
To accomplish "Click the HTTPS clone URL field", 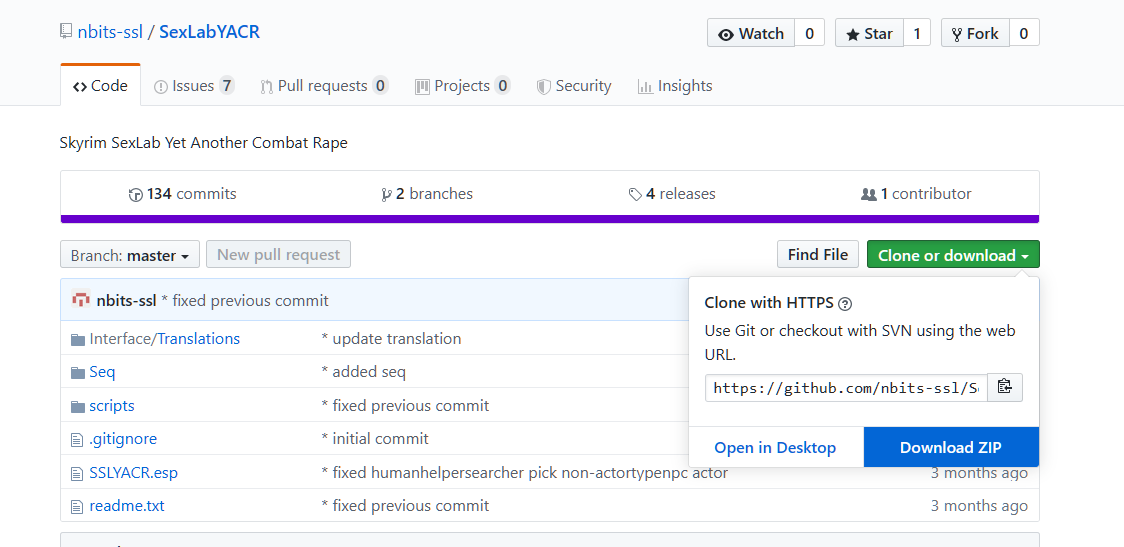I will pos(846,388).
